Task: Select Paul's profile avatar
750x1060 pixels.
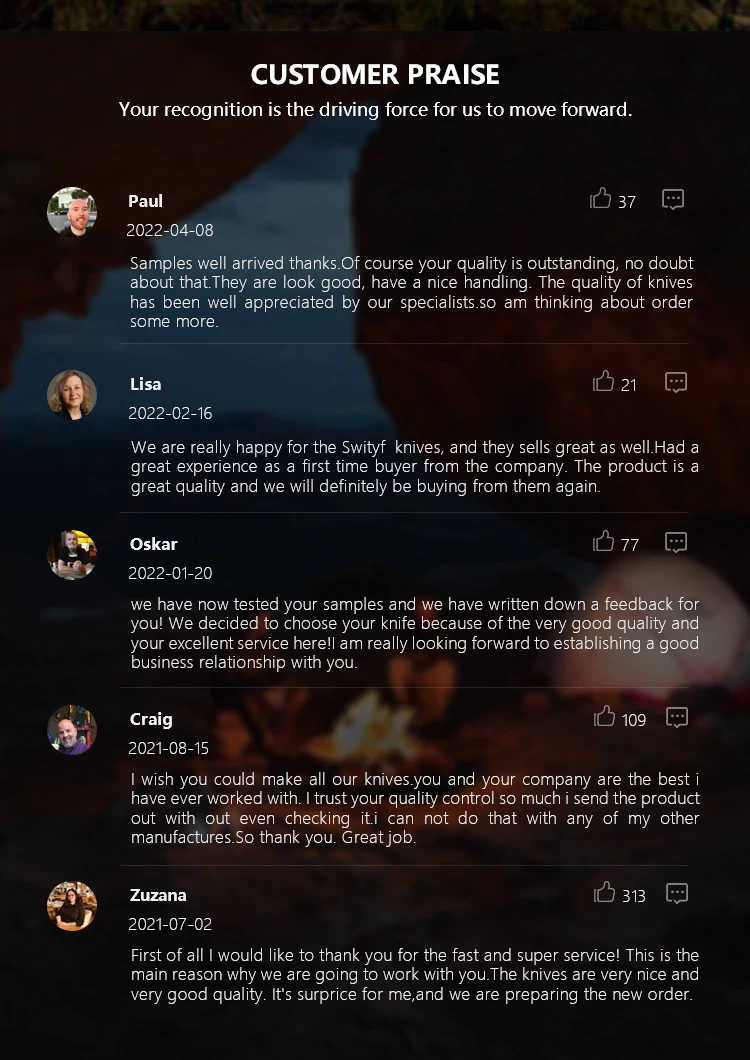Action: [x=72, y=212]
